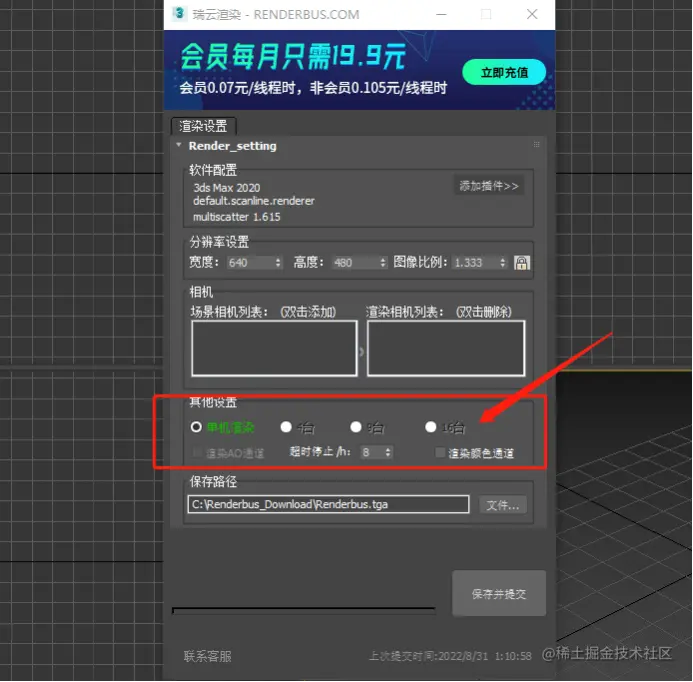The height and width of the screenshot is (682, 693).
Task: Click the 'Render_setting' rollout title
Action: [232, 146]
